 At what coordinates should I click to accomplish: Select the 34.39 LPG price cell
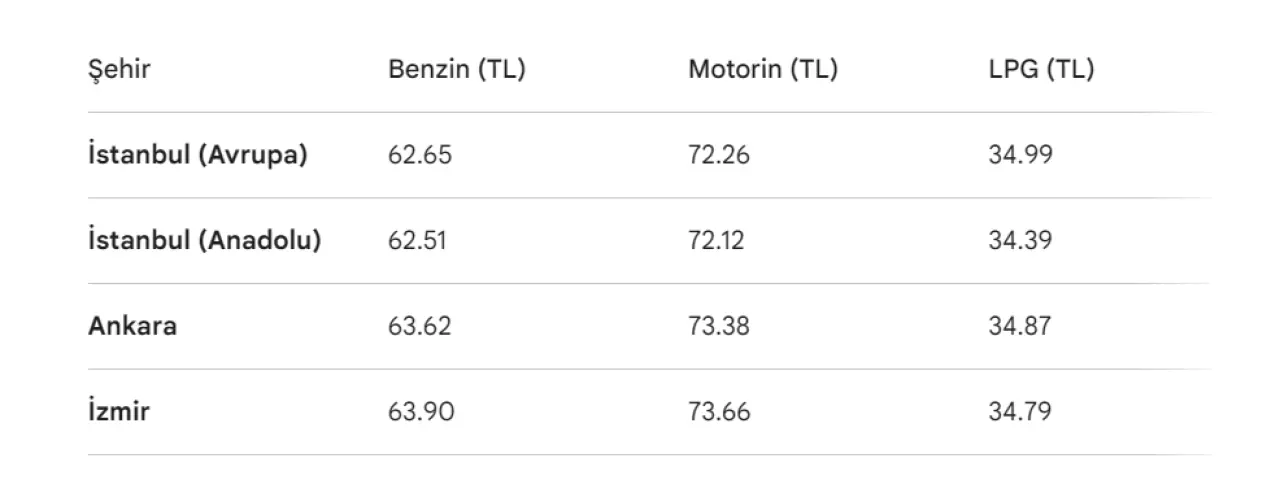click(x=1020, y=241)
